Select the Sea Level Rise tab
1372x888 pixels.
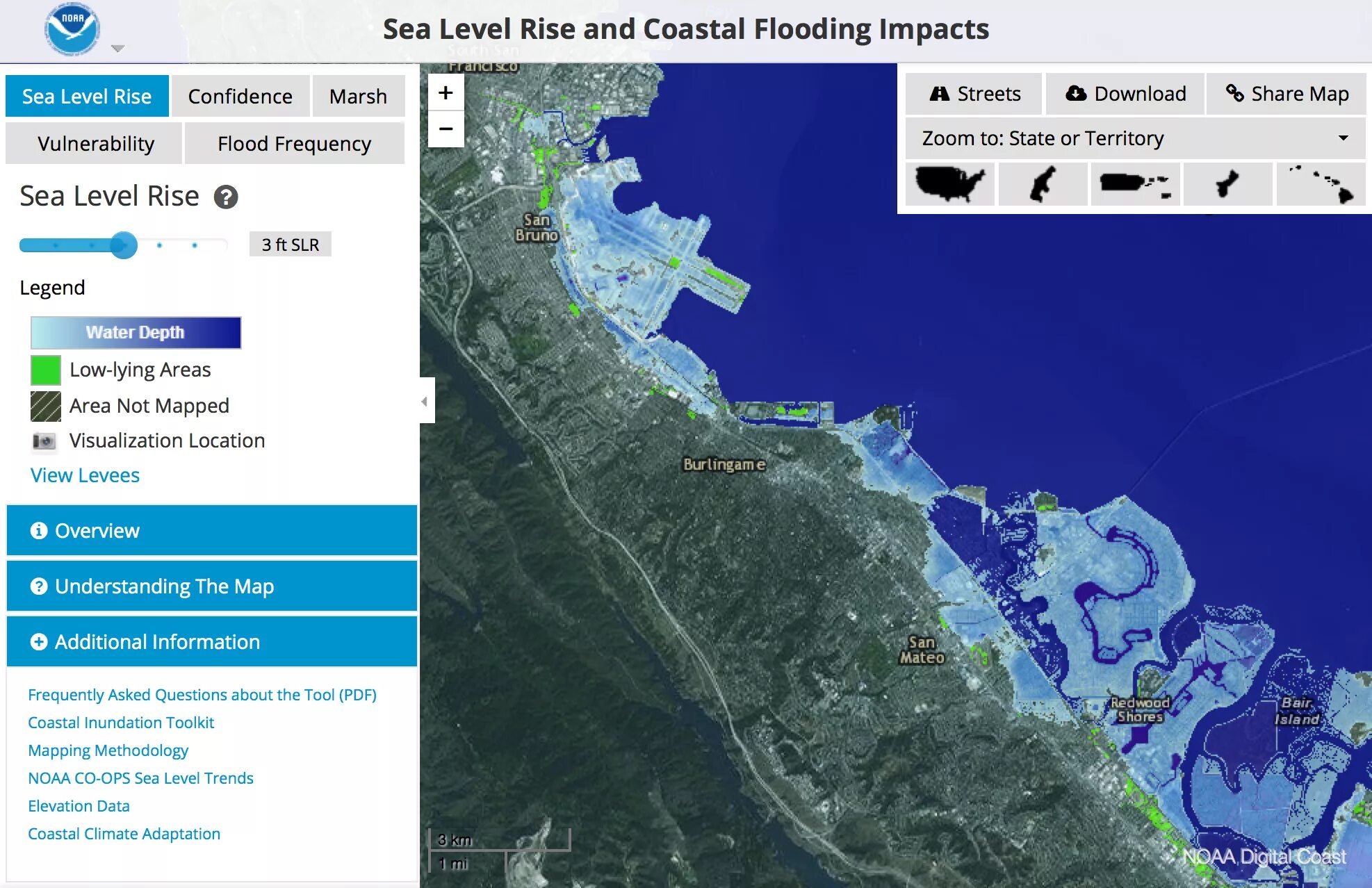click(88, 95)
